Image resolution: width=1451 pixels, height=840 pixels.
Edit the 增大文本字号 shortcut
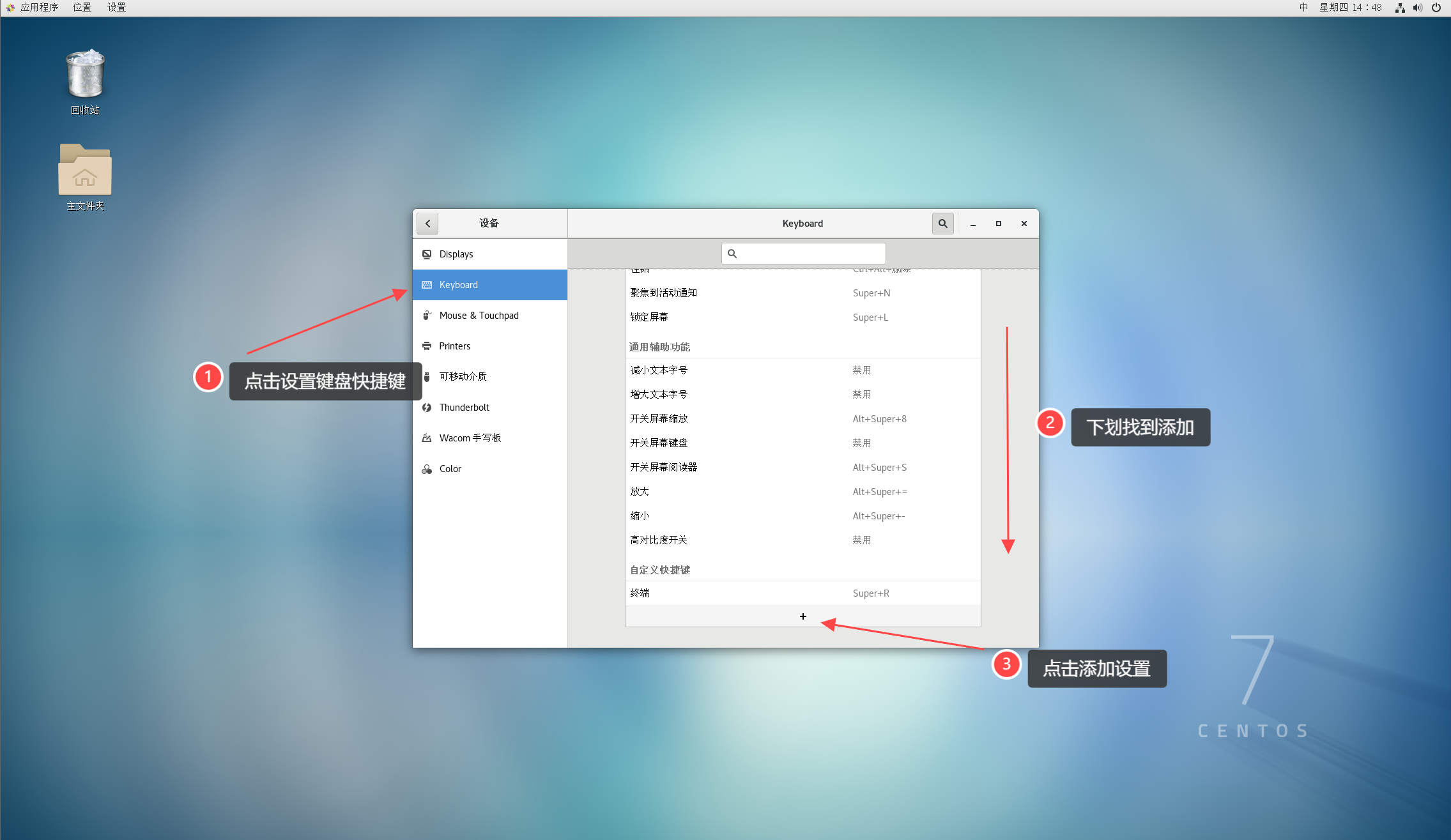click(803, 395)
